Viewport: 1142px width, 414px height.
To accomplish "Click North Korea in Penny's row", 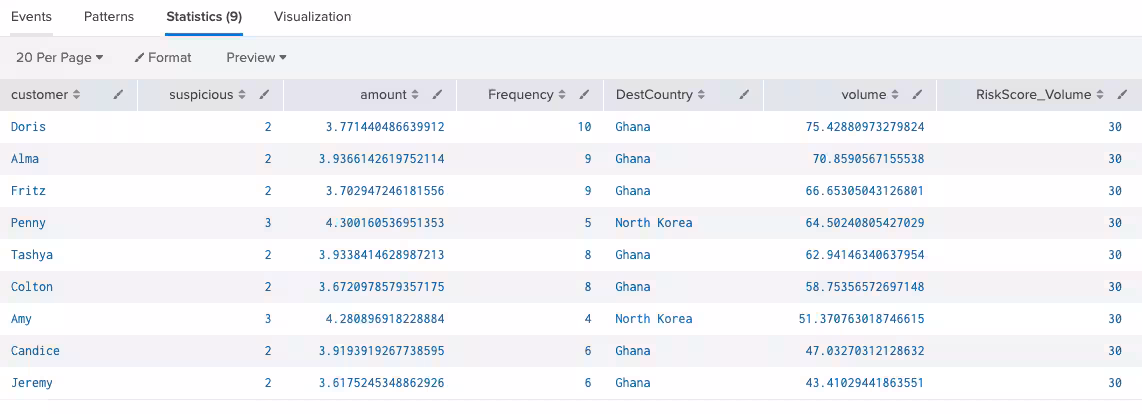I will (x=653, y=223).
